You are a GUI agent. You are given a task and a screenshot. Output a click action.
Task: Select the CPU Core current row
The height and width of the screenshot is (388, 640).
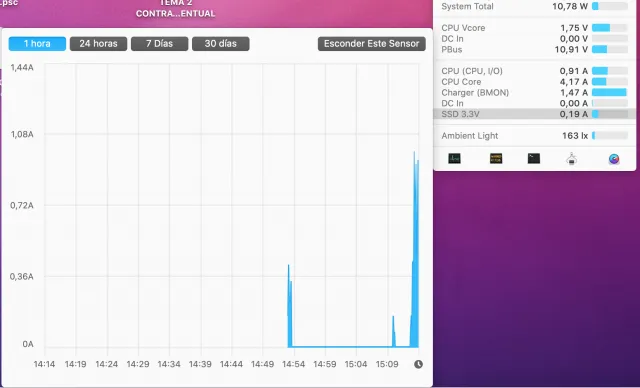[534, 82]
